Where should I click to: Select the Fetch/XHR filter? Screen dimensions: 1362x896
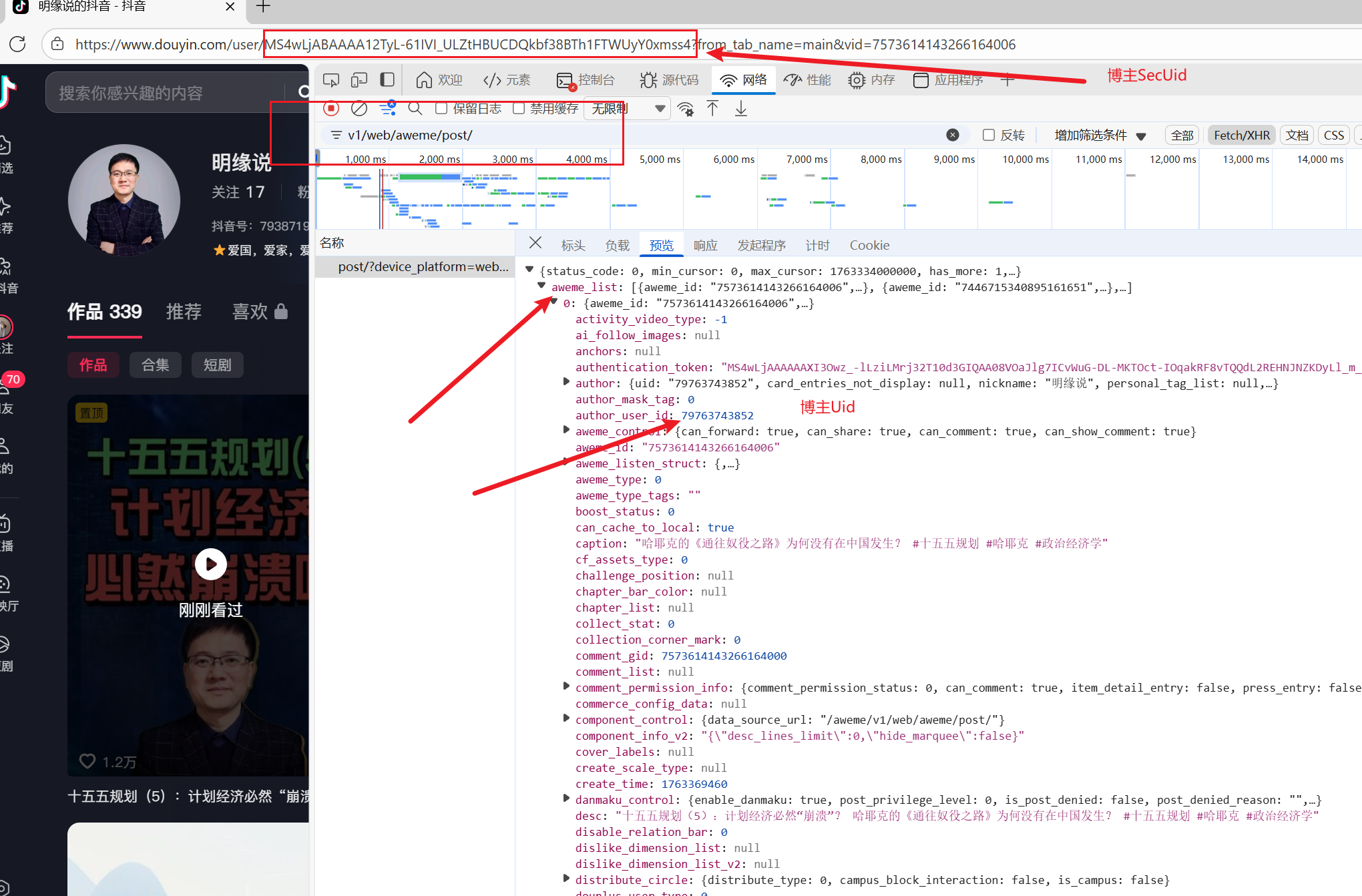pyautogui.click(x=1242, y=135)
